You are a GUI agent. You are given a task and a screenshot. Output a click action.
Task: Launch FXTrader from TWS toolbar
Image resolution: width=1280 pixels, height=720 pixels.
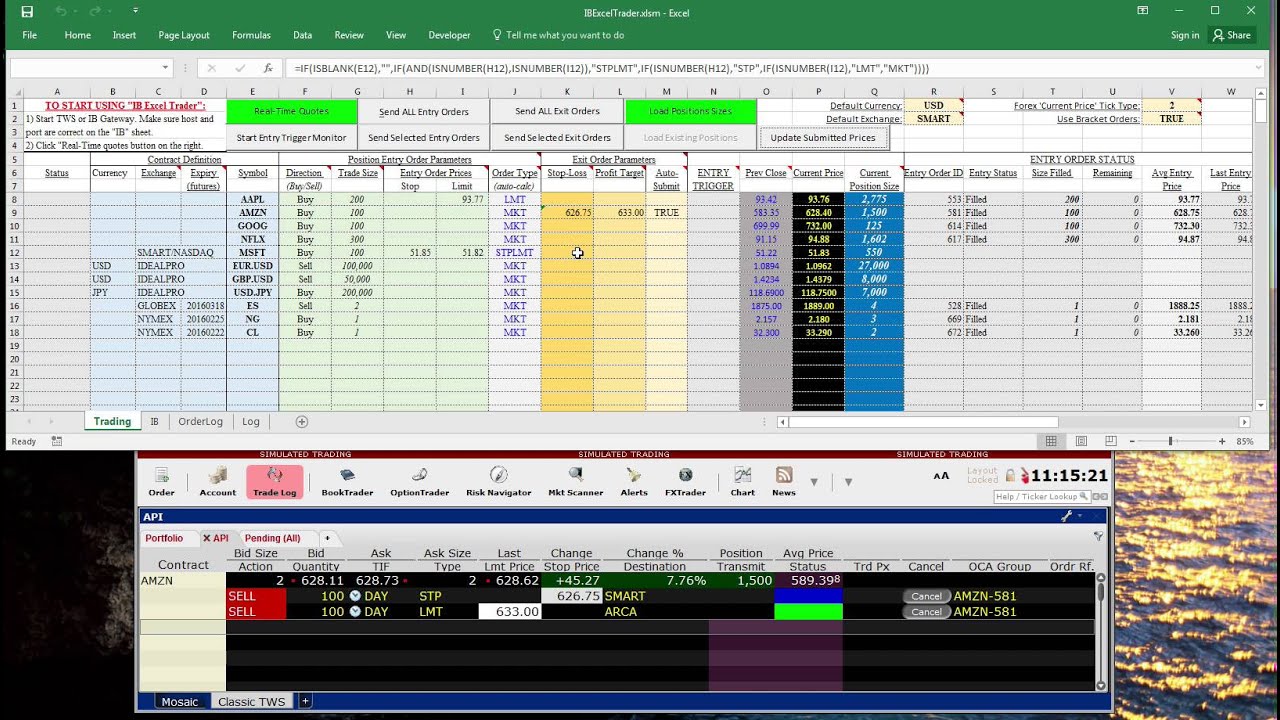click(x=685, y=482)
